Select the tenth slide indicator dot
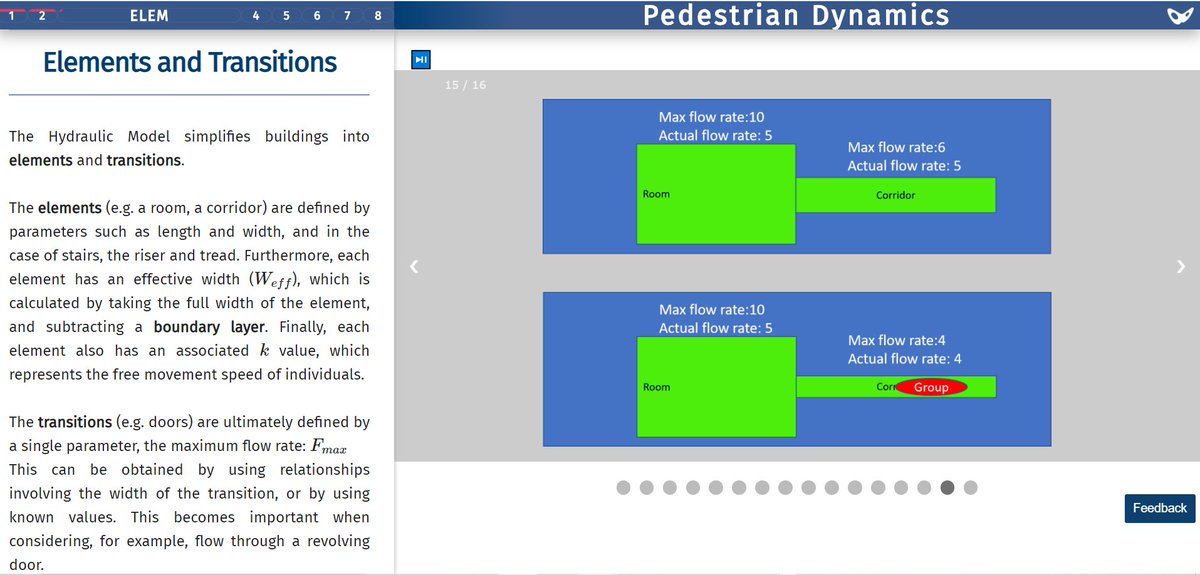This screenshot has height=575, width=1200. point(832,488)
